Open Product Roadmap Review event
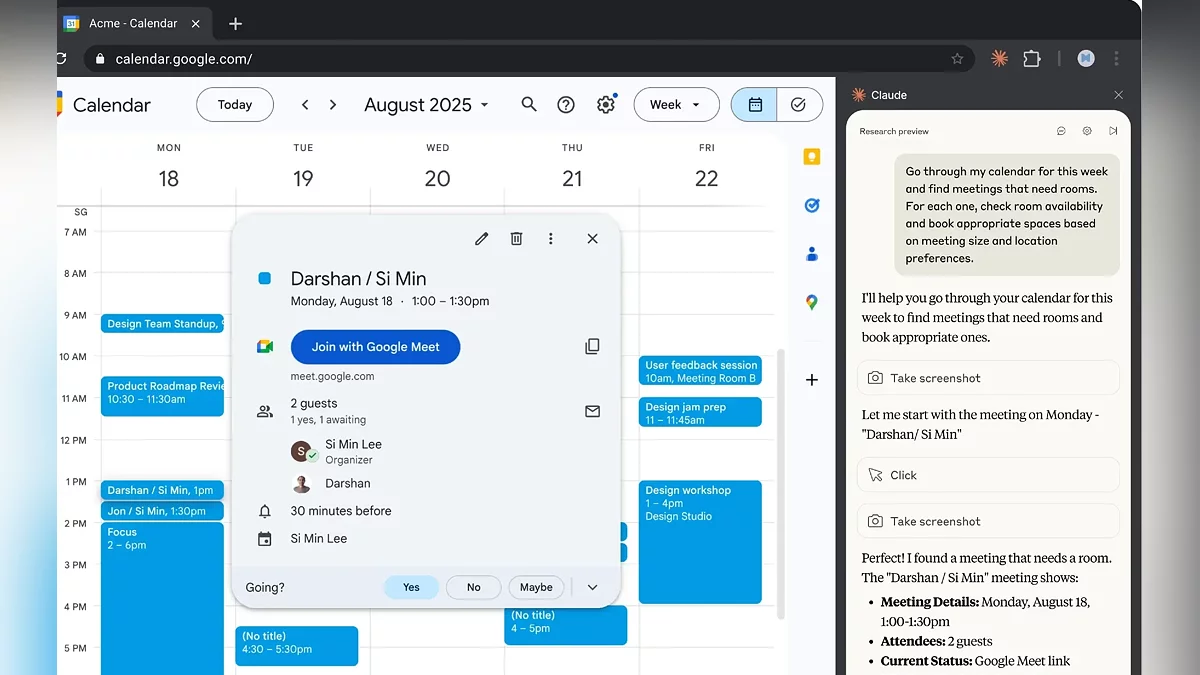1200x675 pixels. pyautogui.click(x=162, y=396)
